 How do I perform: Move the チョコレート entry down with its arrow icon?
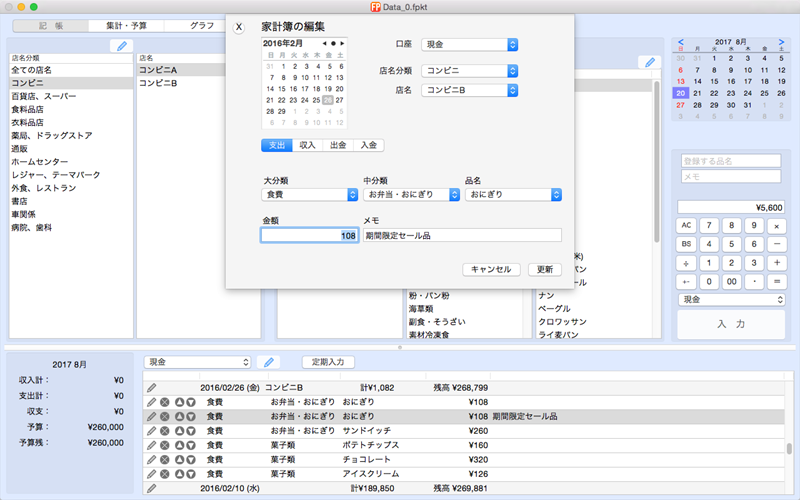coord(190,460)
